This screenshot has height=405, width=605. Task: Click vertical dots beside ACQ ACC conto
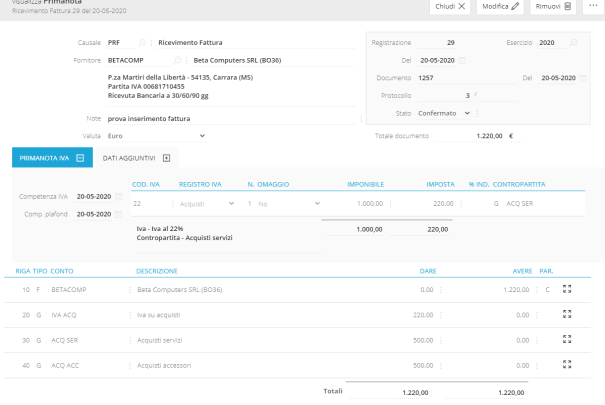click(130, 365)
